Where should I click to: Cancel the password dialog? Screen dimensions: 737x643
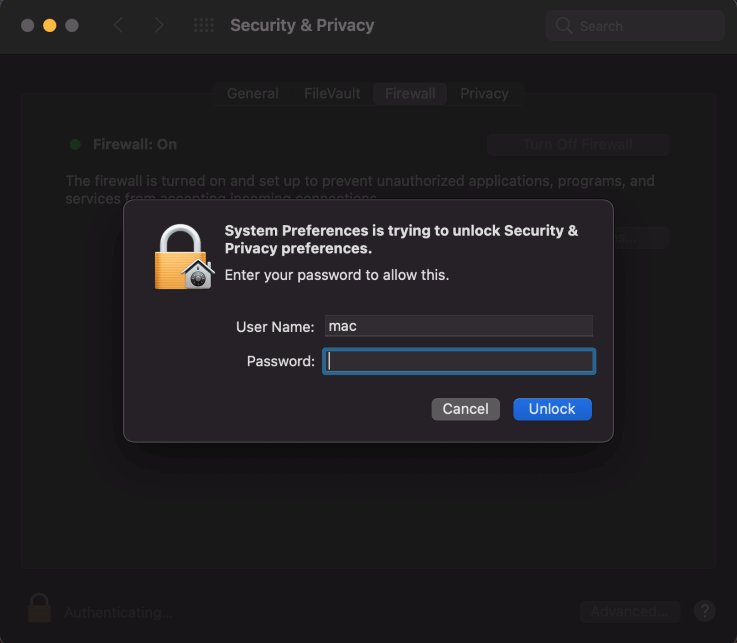pyautogui.click(x=465, y=409)
